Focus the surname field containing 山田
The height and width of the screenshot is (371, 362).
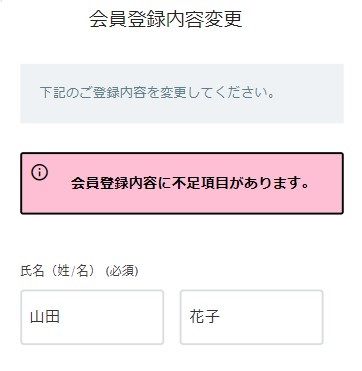(92, 317)
